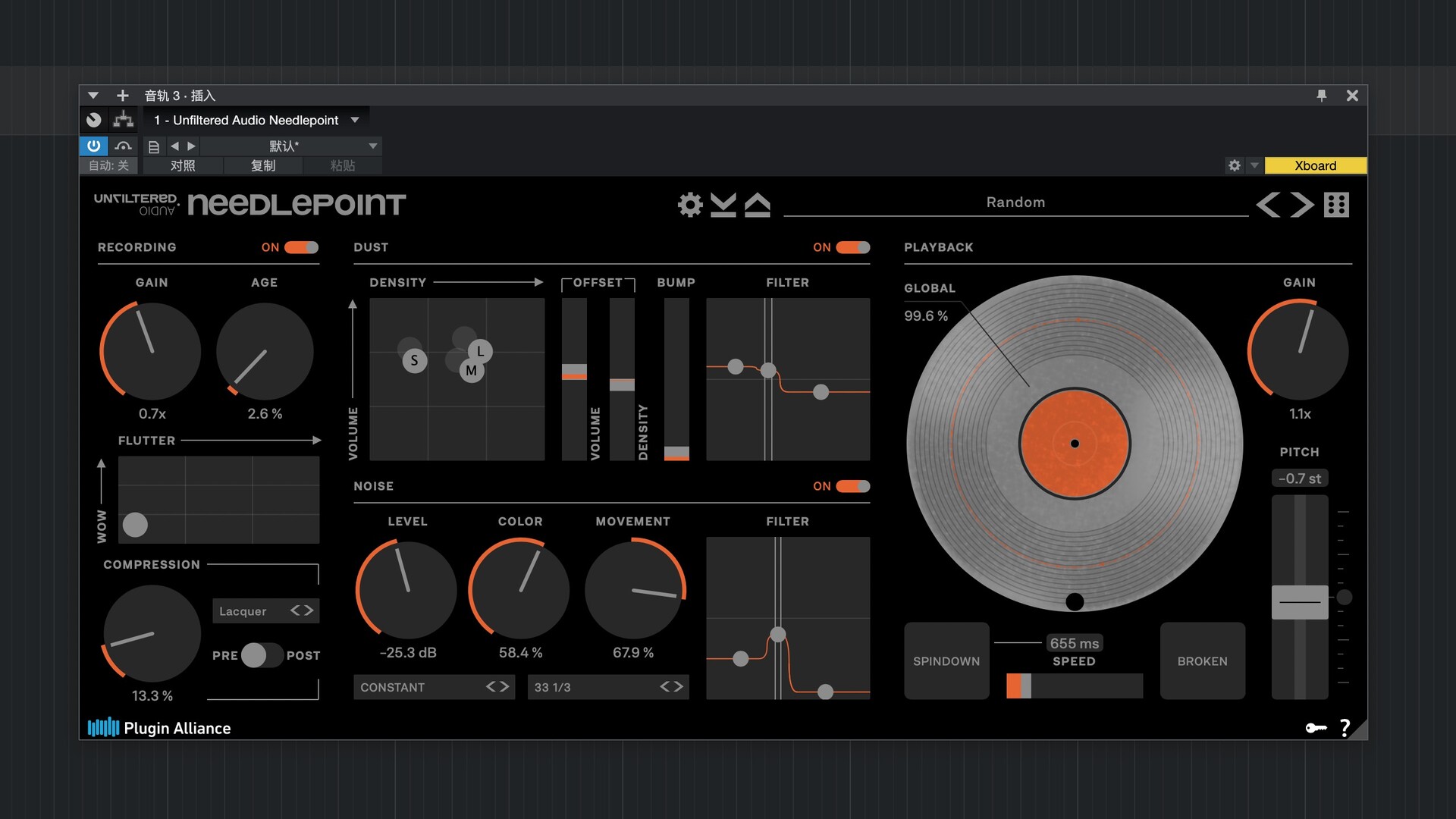1456x819 pixels.
Task: Click the Plugin Alliance logo
Action: 159,728
